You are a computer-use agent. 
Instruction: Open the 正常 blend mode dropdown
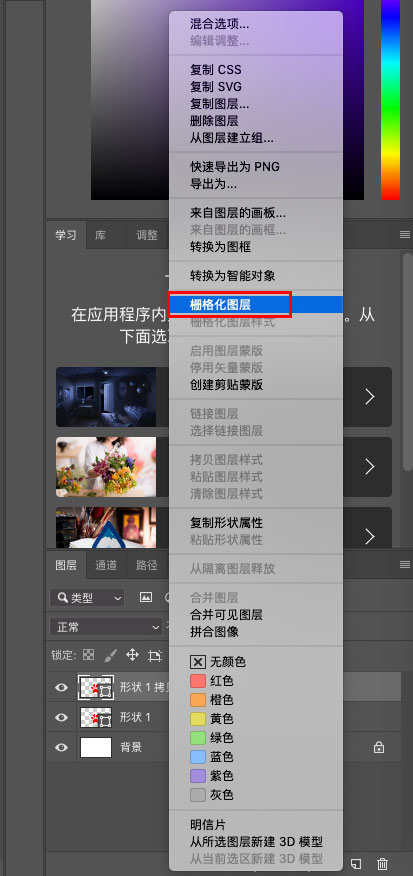click(x=106, y=627)
